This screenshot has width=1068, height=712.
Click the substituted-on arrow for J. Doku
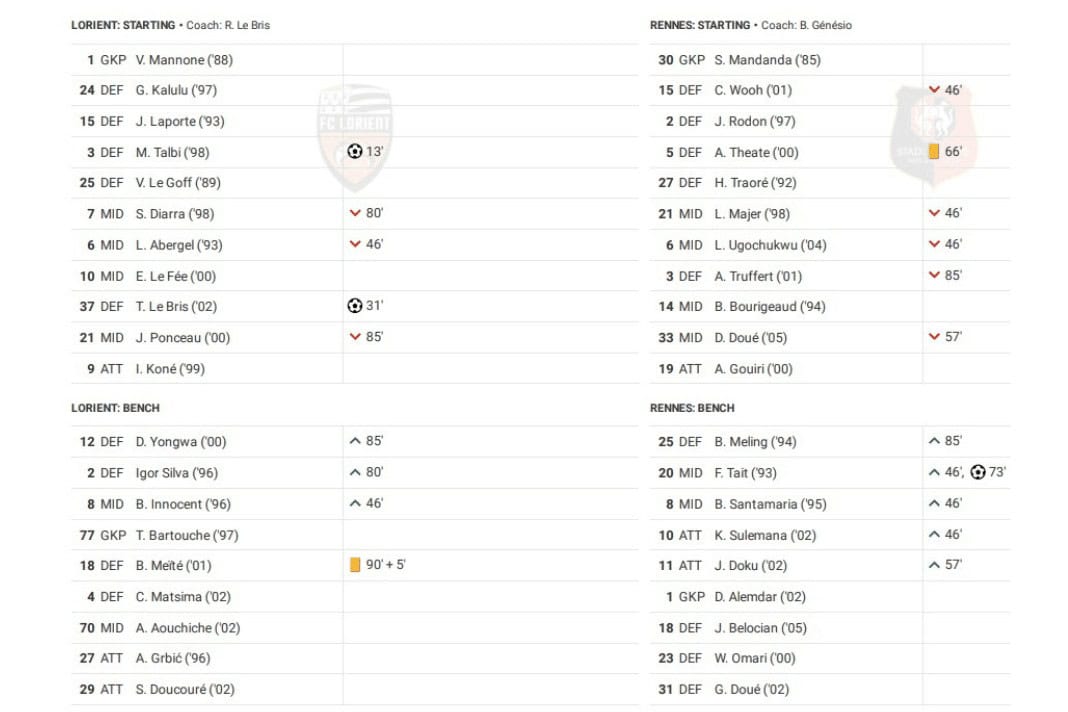click(x=934, y=565)
